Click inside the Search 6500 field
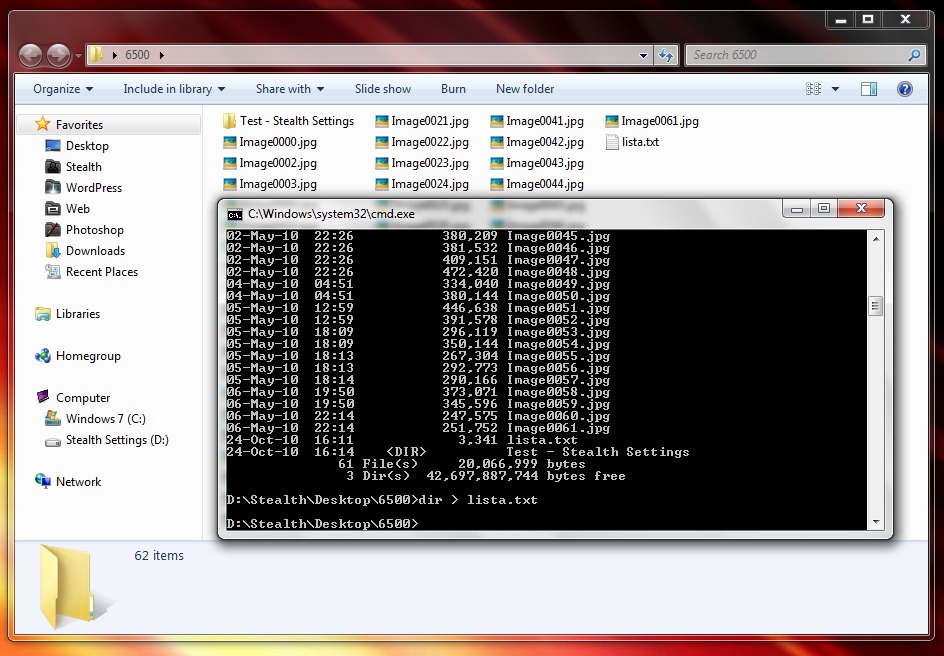 pyautogui.click(x=795, y=55)
